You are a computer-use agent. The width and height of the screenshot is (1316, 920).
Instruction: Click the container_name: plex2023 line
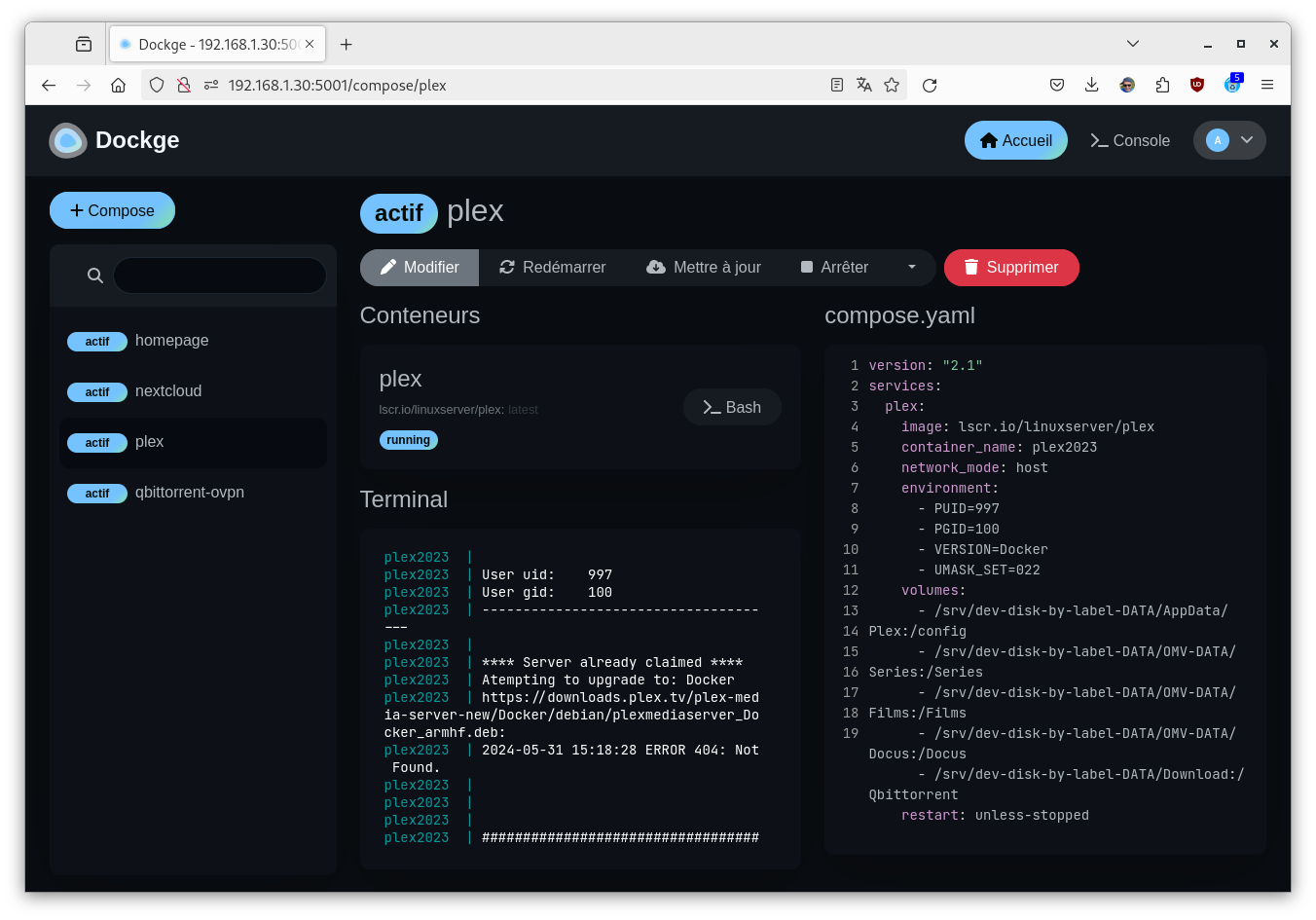999,447
